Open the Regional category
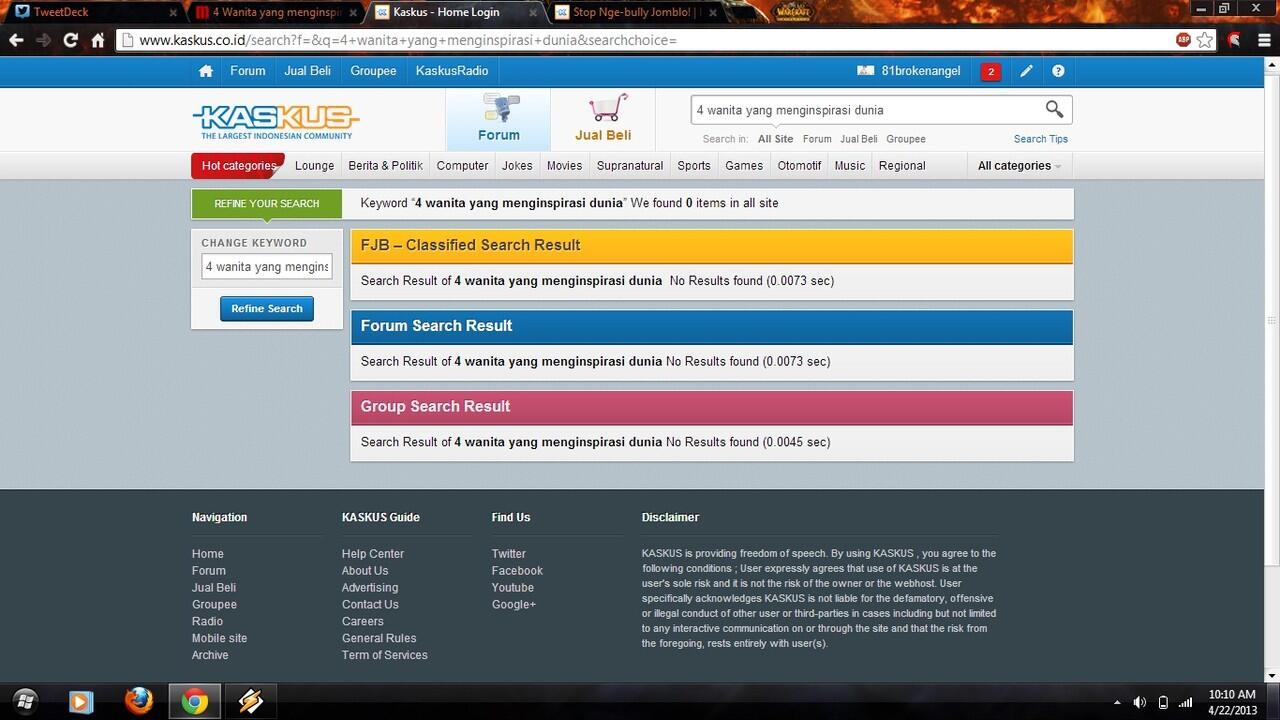This screenshot has height=720, width=1280. (x=902, y=166)
